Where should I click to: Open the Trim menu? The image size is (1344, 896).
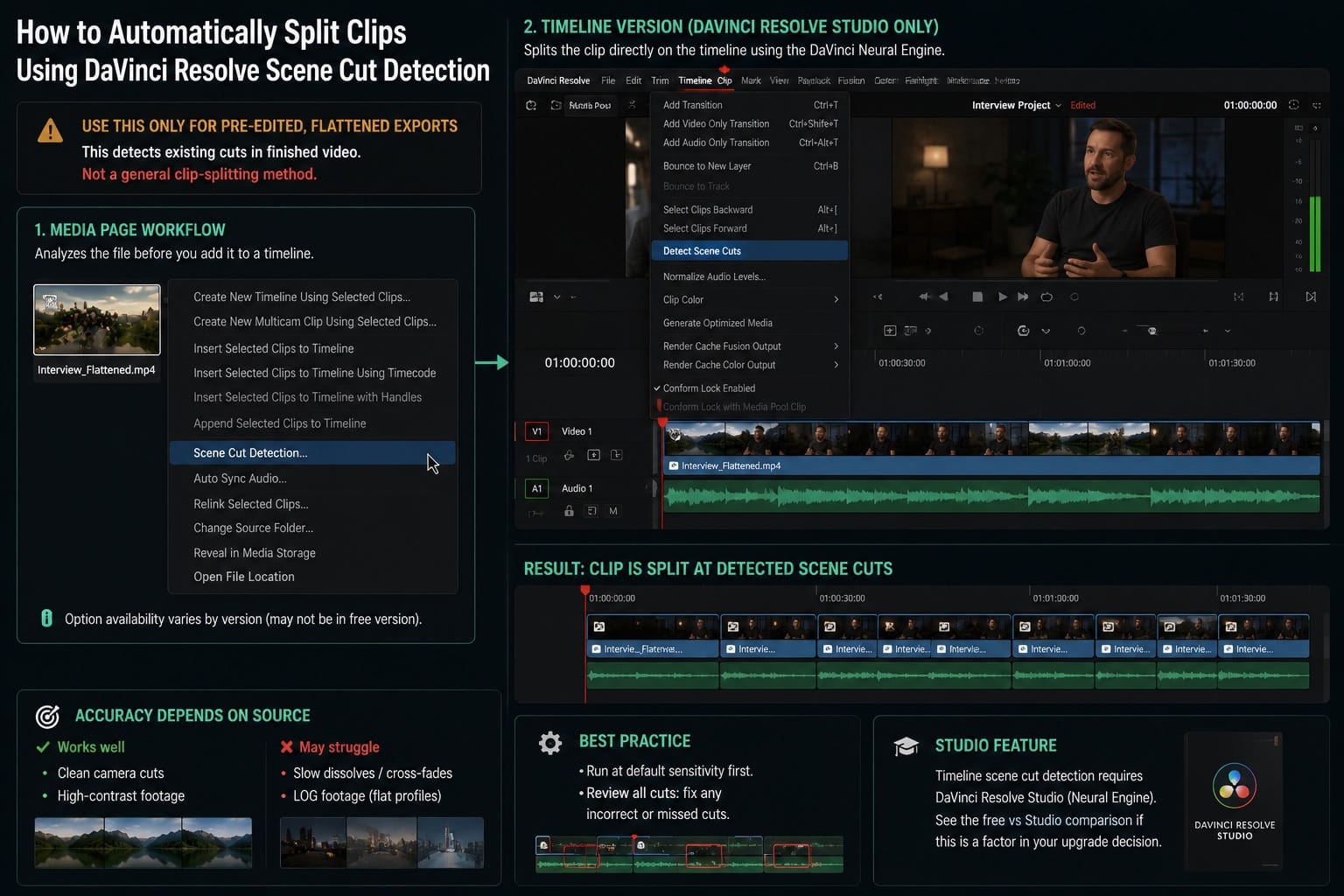click(660, 80)
